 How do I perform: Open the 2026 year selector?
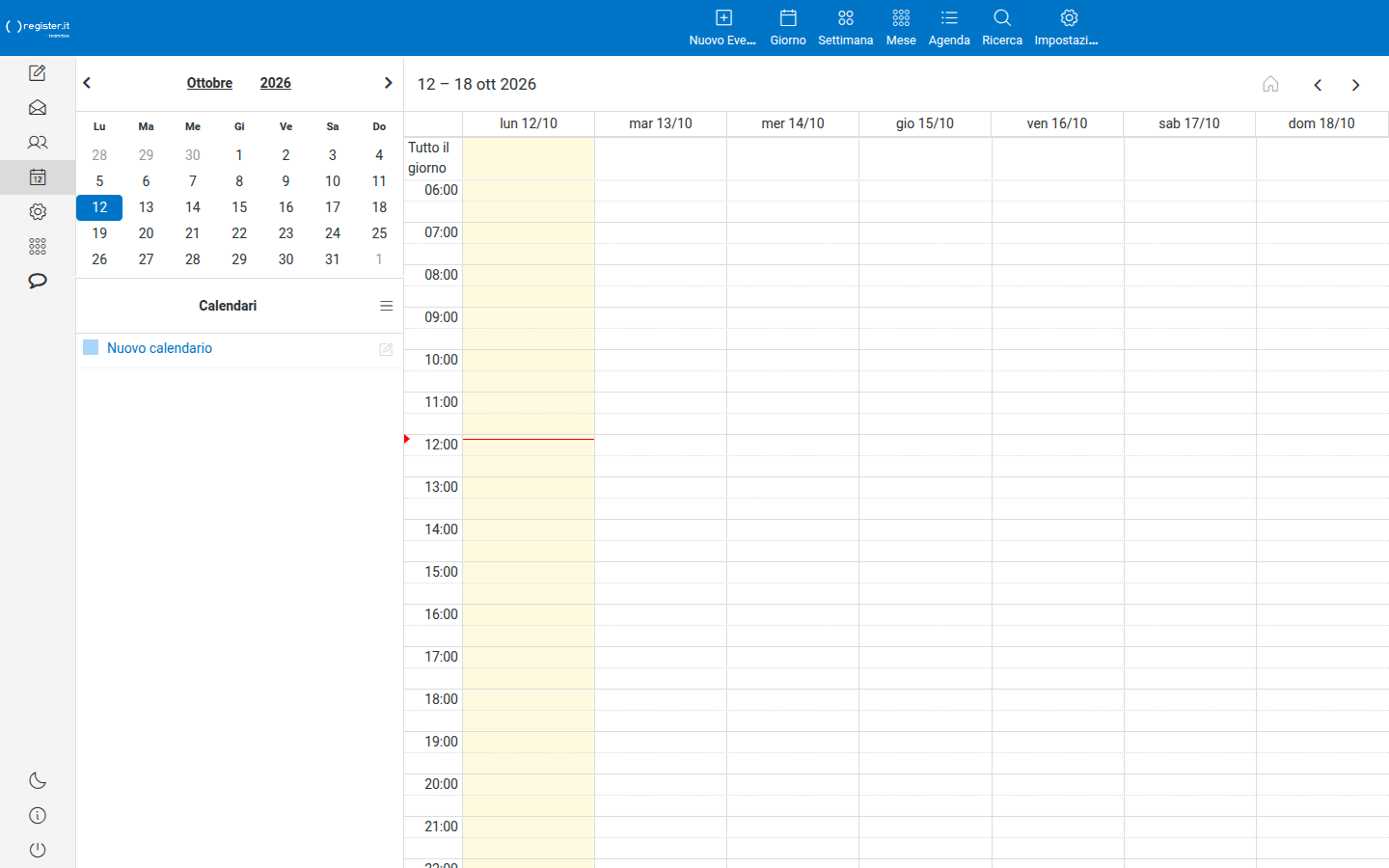[276, 83]
